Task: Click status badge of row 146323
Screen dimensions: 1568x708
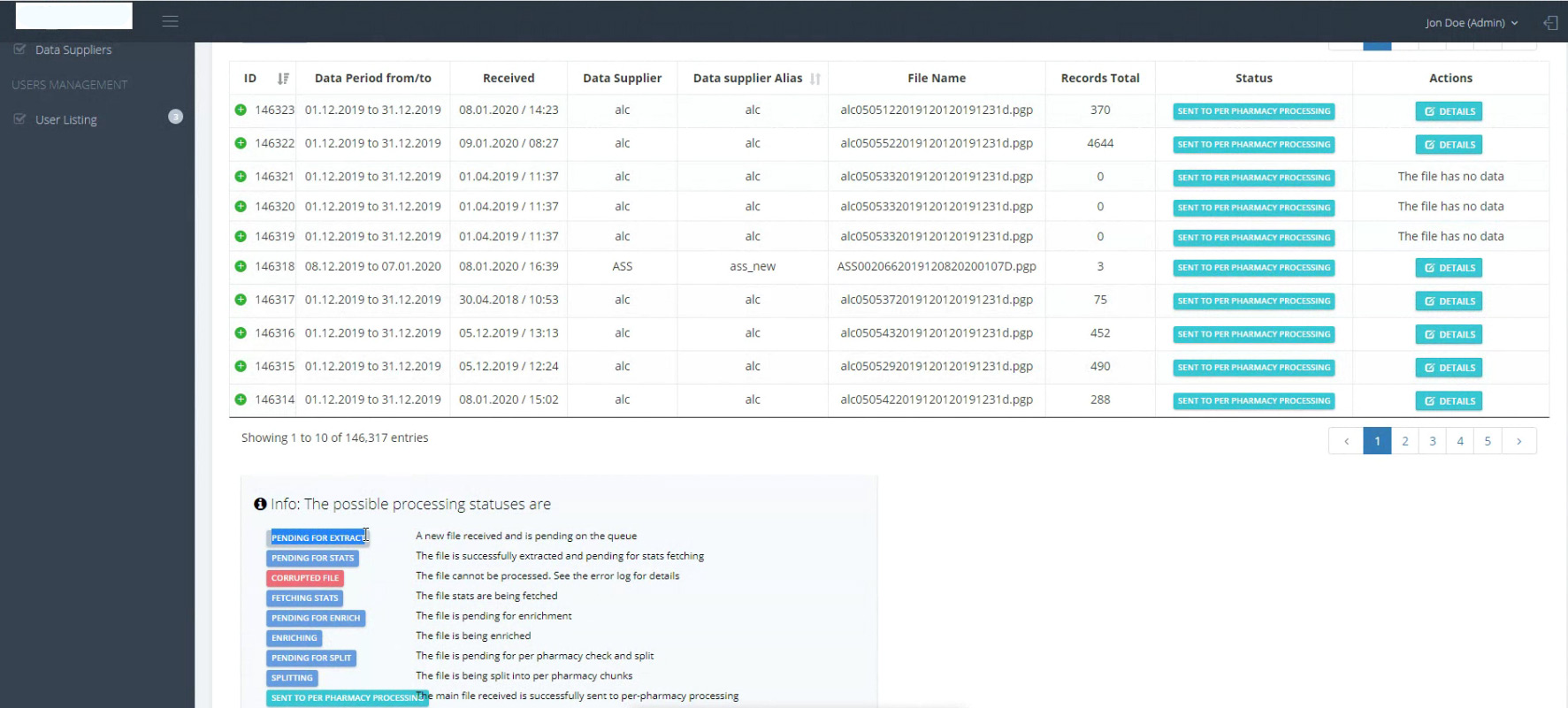Action: point(1254,111)
